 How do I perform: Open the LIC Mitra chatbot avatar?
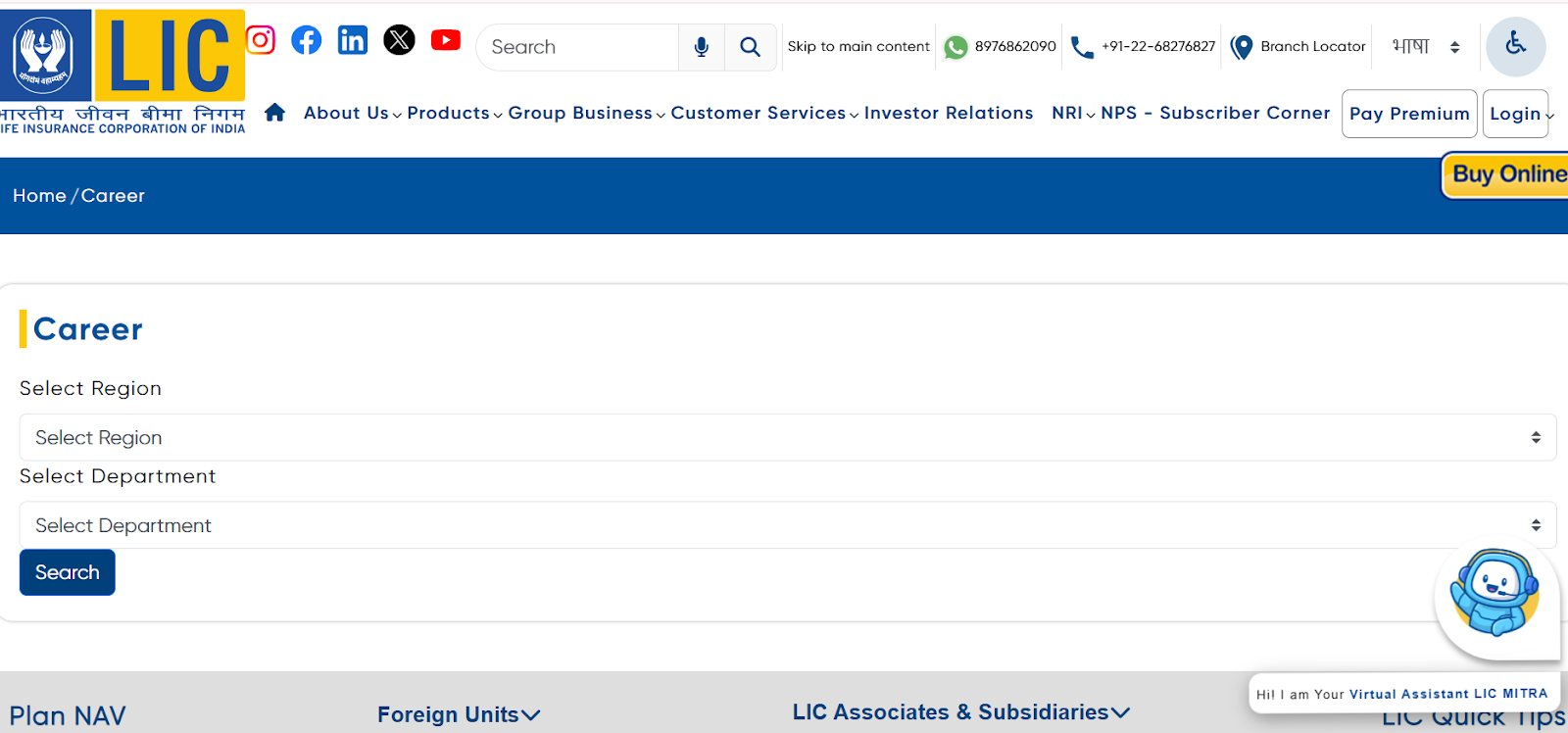click(x=1494, y=593)
